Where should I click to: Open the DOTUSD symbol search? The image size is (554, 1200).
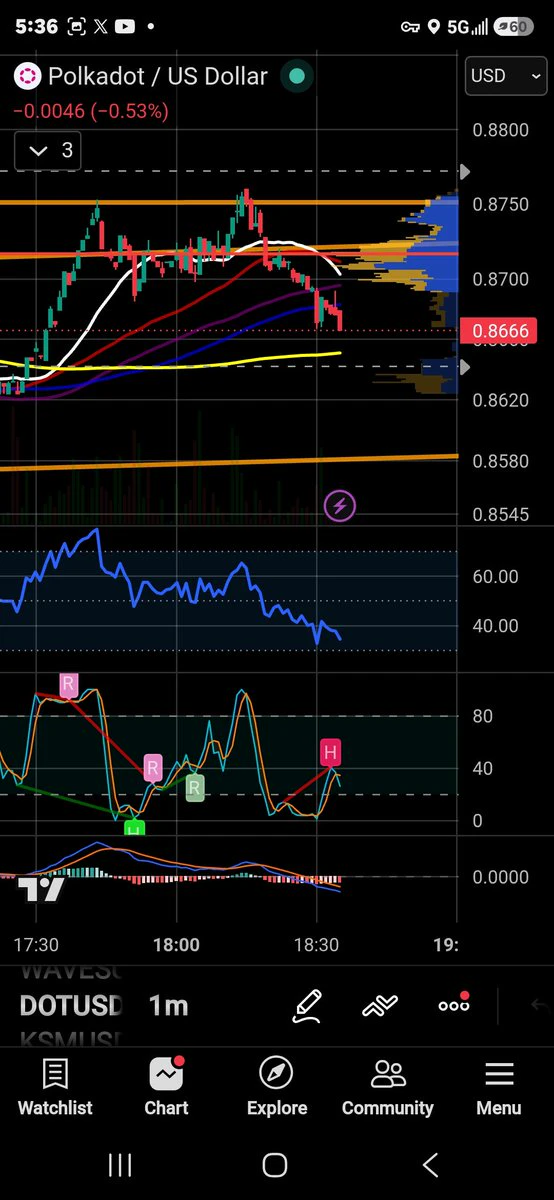pos(71,1005)
